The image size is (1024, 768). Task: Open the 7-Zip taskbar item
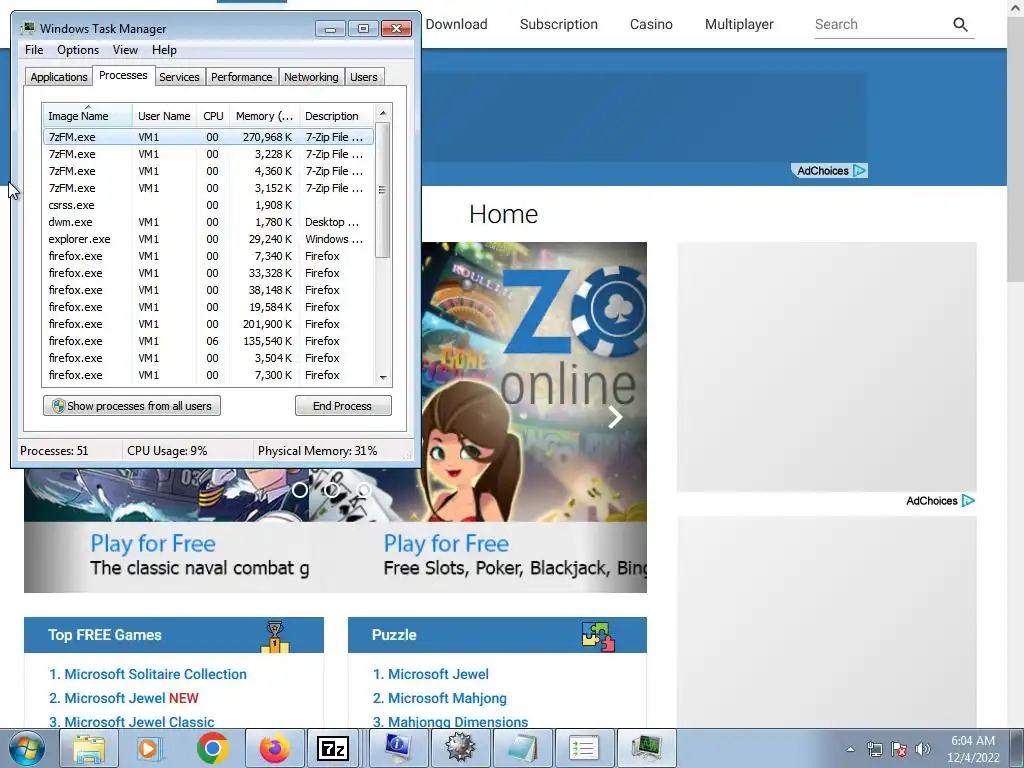(333, 748)
